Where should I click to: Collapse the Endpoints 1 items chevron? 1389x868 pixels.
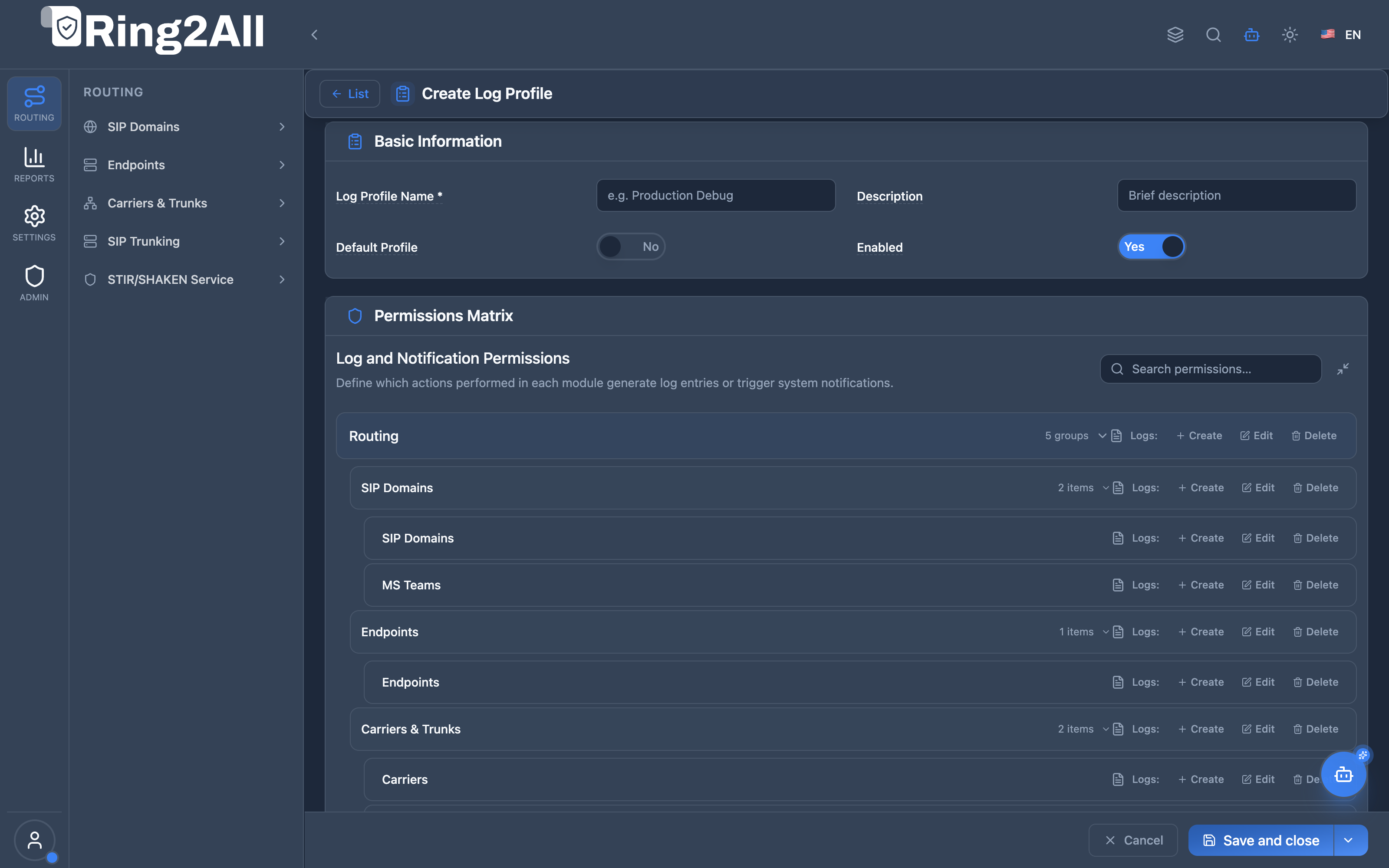point(1106,632)
